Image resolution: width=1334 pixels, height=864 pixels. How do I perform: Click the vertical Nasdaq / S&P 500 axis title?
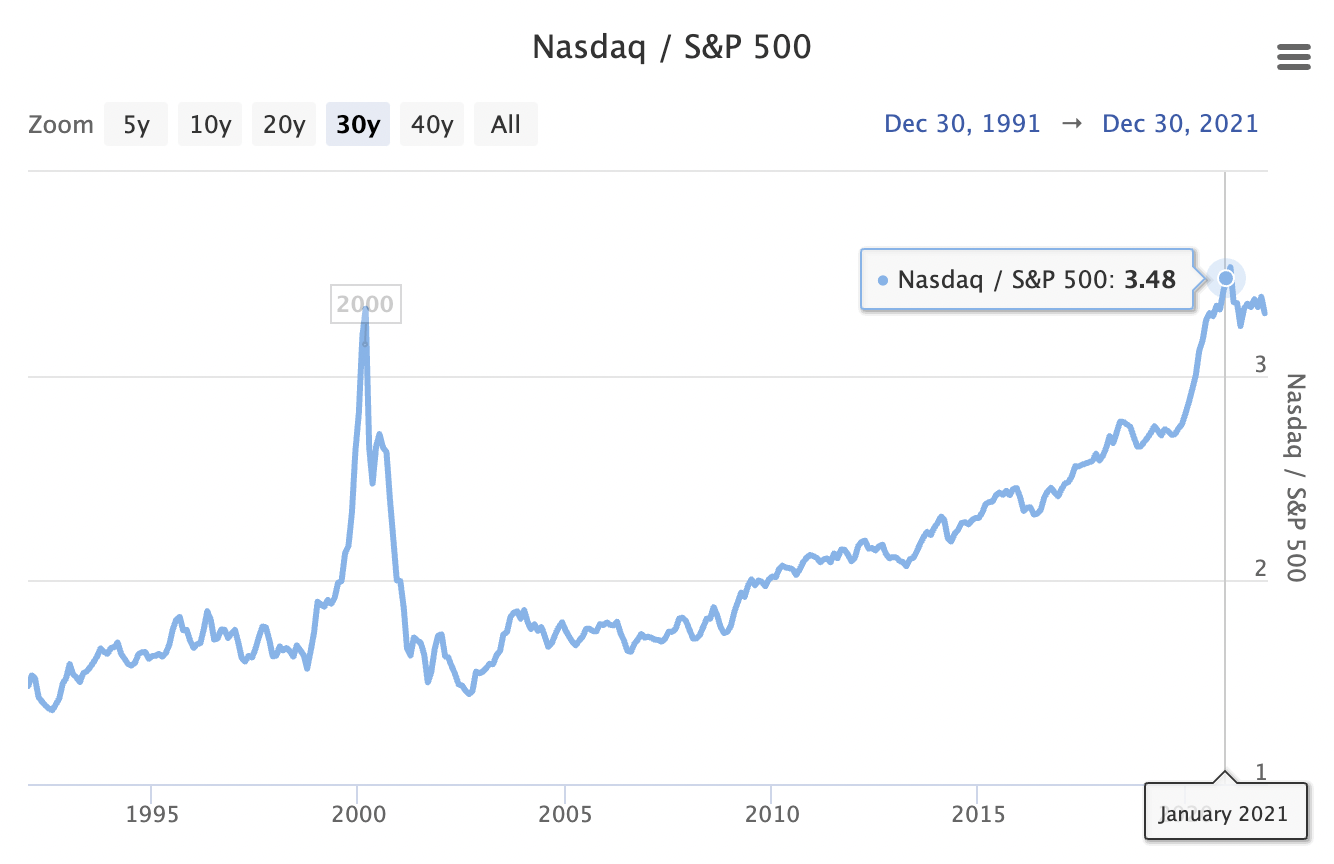[1295, 478]
